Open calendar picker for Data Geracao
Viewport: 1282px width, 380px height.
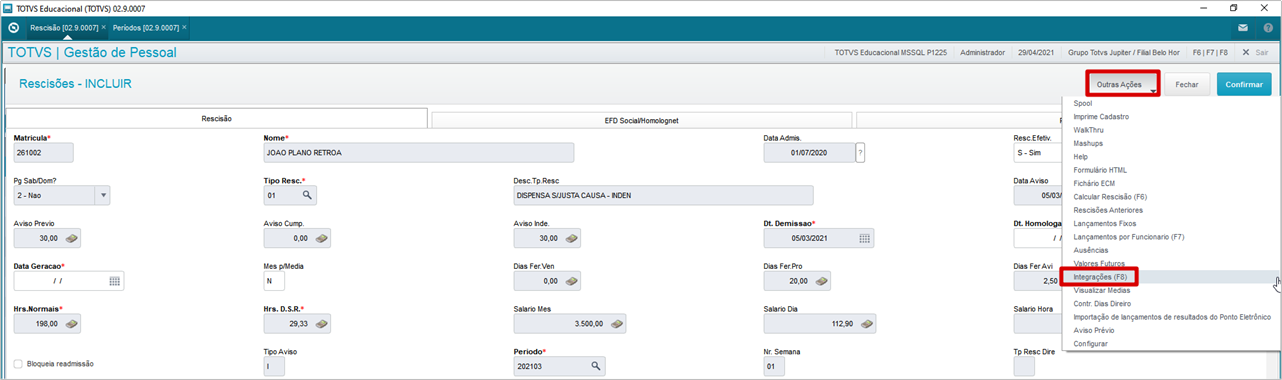pos(115,282)
